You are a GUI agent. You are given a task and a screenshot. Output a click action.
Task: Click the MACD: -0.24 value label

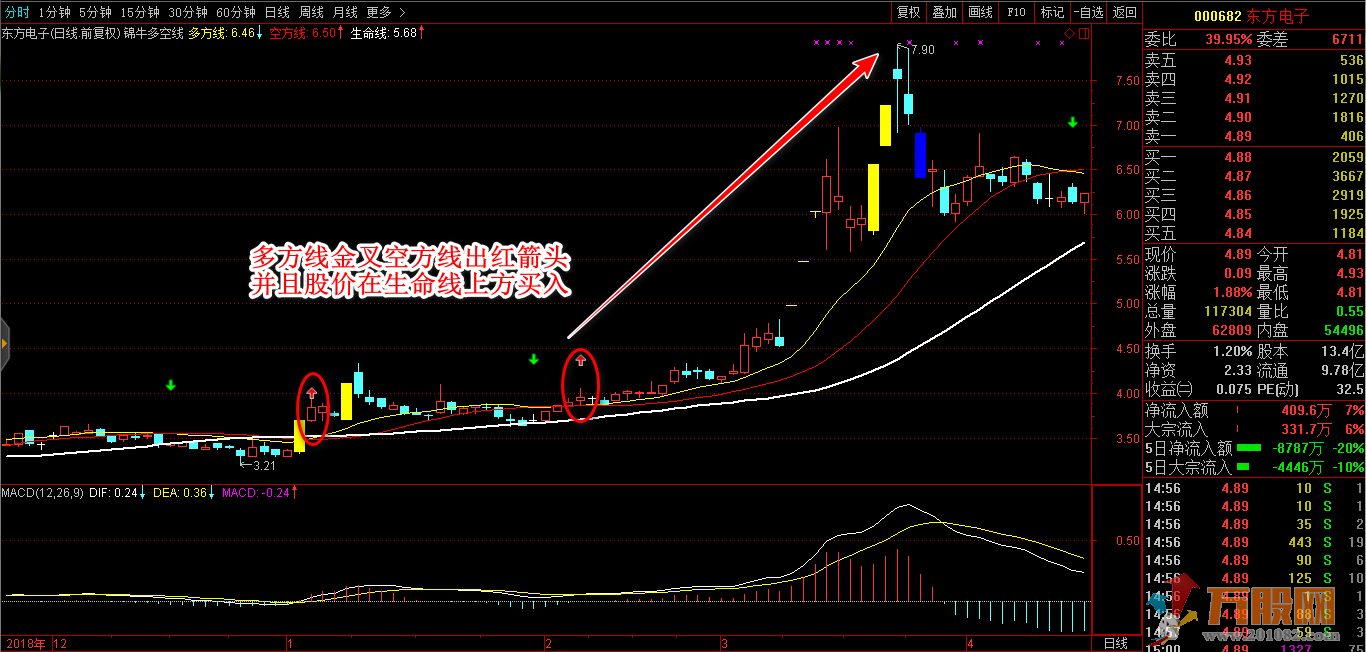260,492
